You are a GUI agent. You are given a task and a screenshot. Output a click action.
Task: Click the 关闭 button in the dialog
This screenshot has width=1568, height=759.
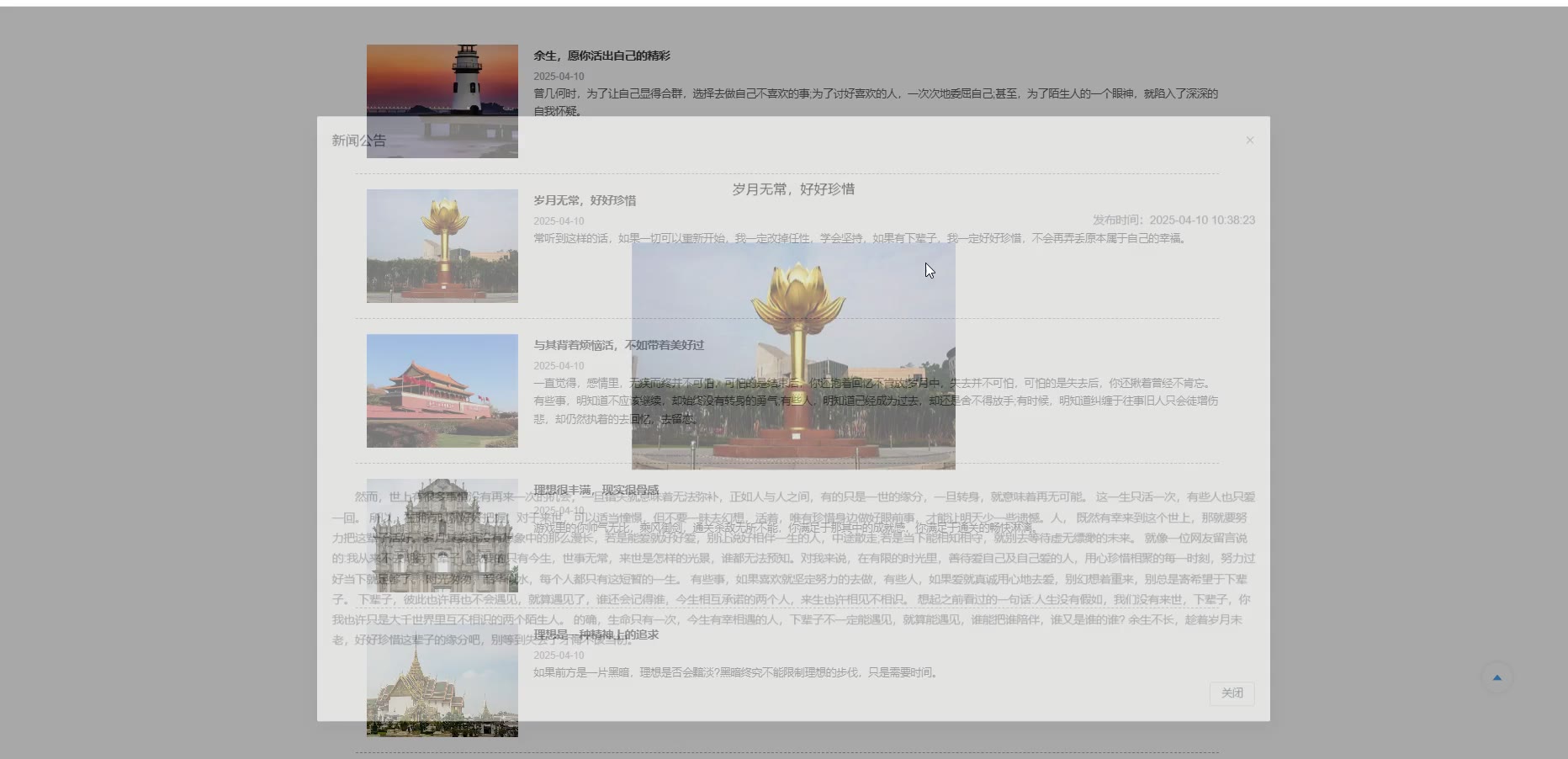pos(1232,693)
